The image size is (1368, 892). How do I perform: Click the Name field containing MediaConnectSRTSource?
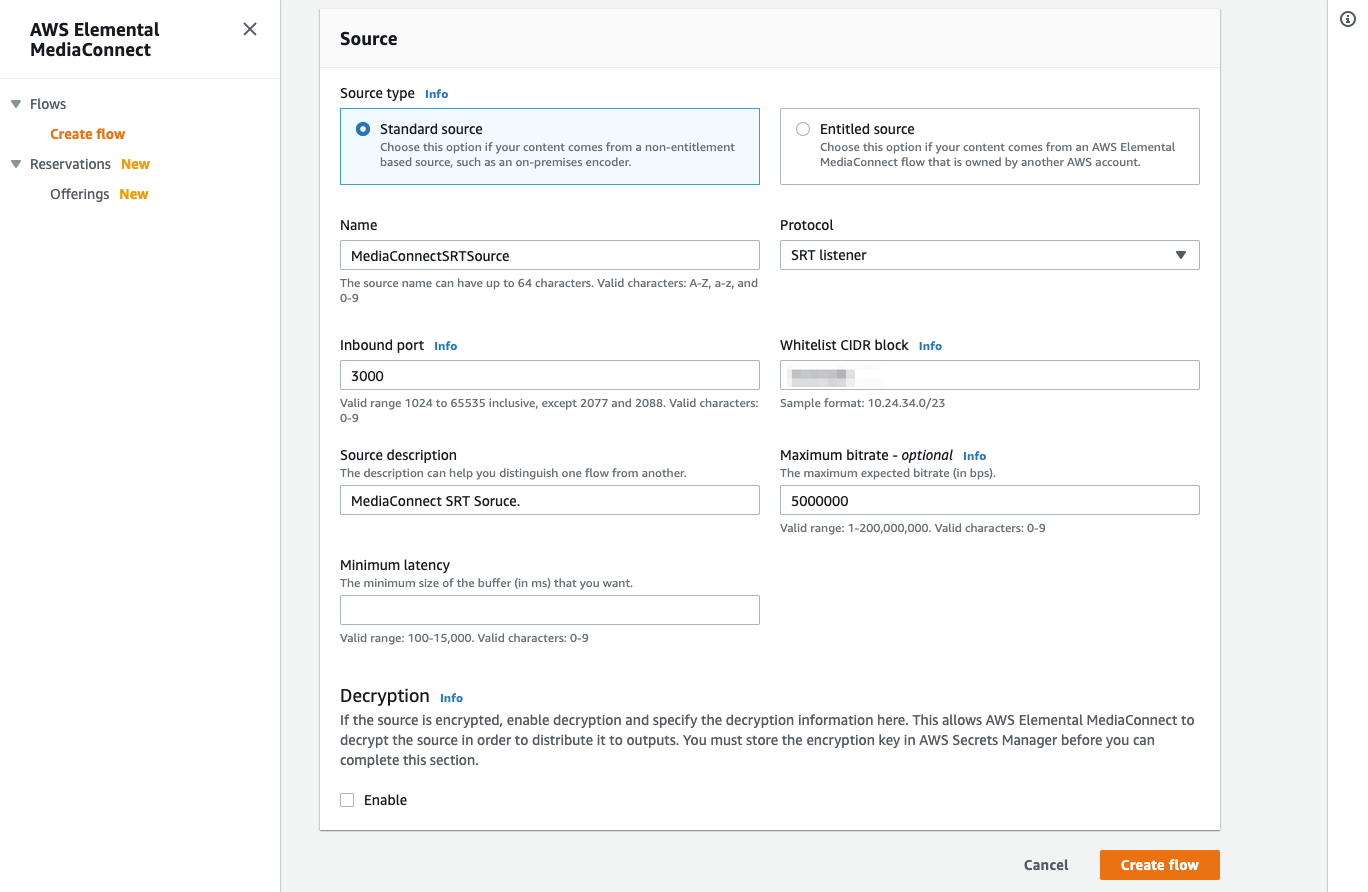tap(549, 255)
